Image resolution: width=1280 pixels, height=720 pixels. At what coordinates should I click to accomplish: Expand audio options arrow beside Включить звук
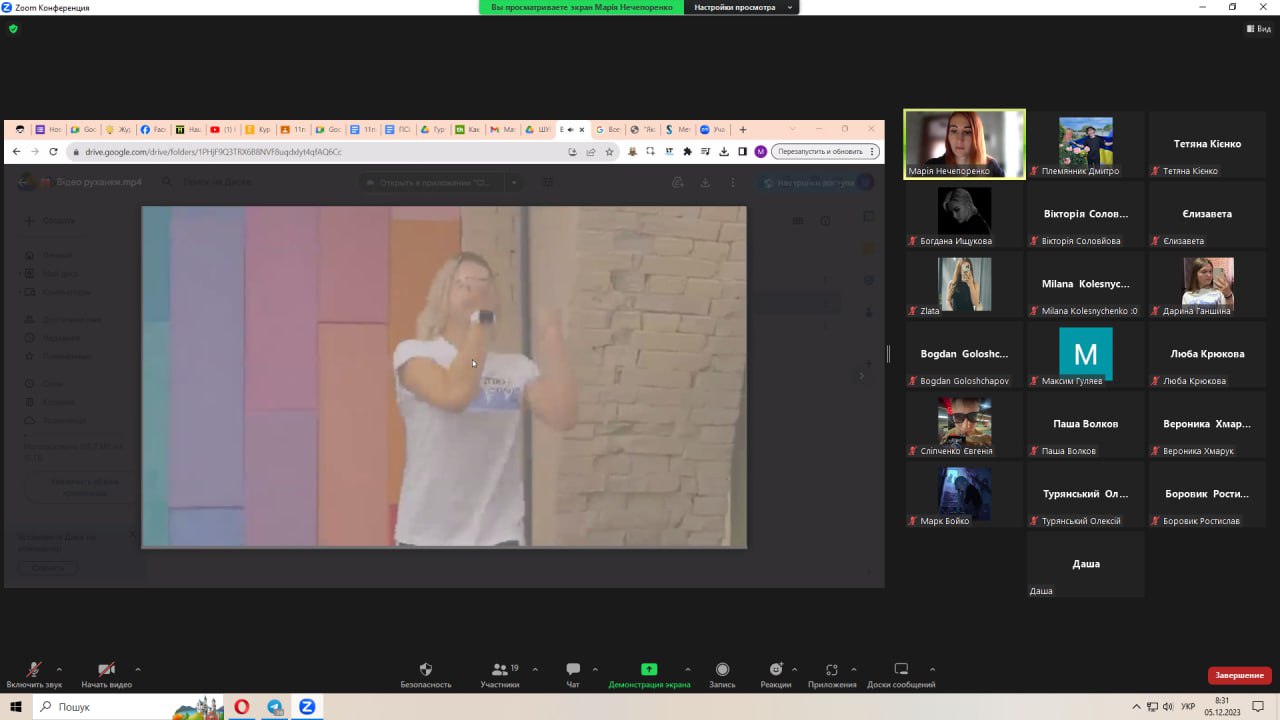click(59, 669)
